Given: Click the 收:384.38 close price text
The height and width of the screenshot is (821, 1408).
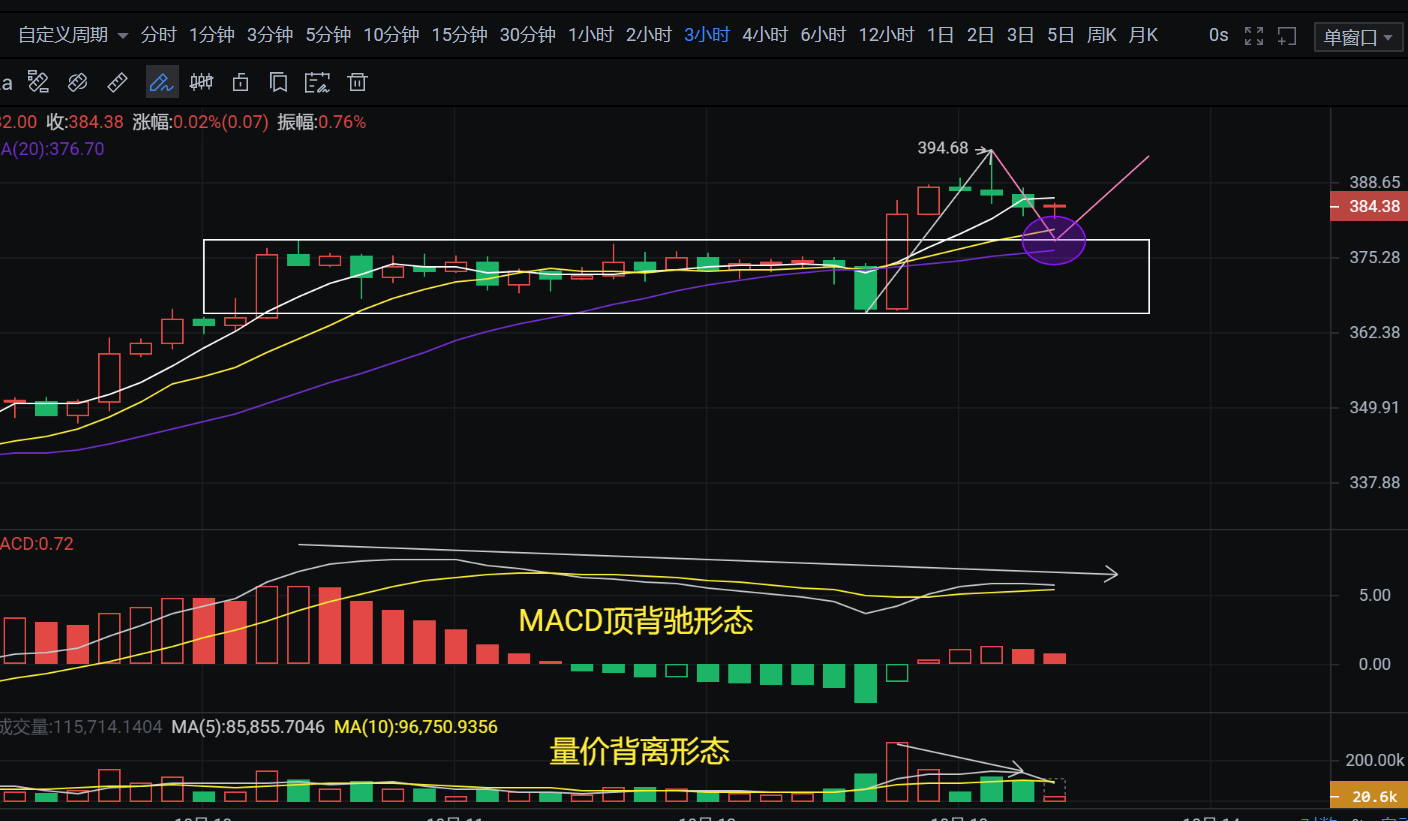Looking at the screenshot, I should click(x=85, y=122).
